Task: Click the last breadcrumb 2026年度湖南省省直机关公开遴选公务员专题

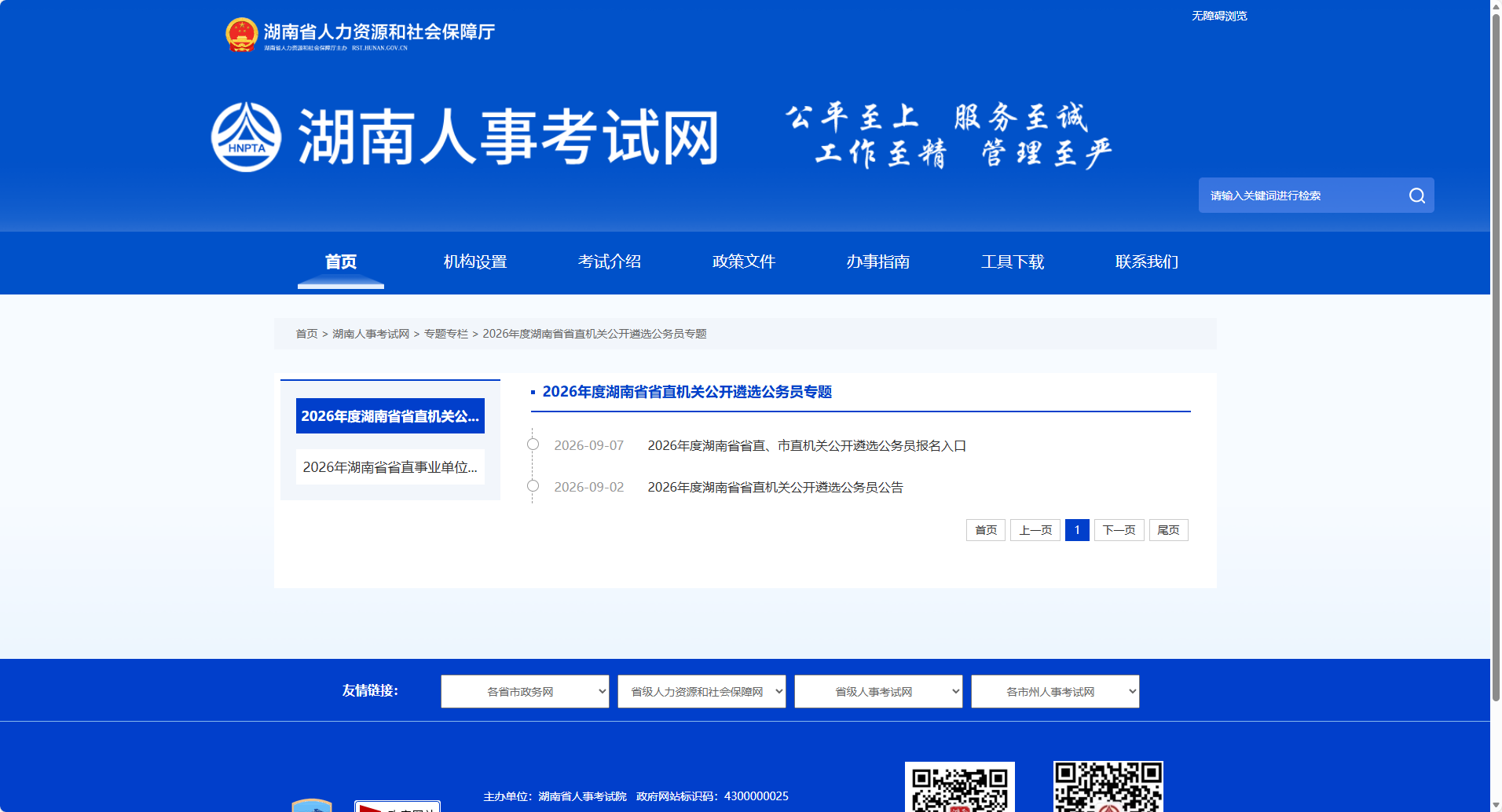Action: 595,334
